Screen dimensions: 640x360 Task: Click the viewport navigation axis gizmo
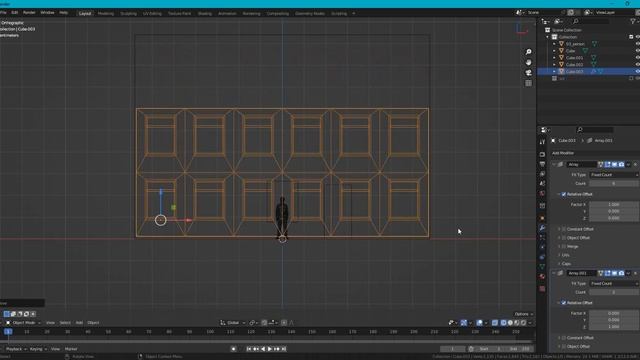click(x=521, y=29)
